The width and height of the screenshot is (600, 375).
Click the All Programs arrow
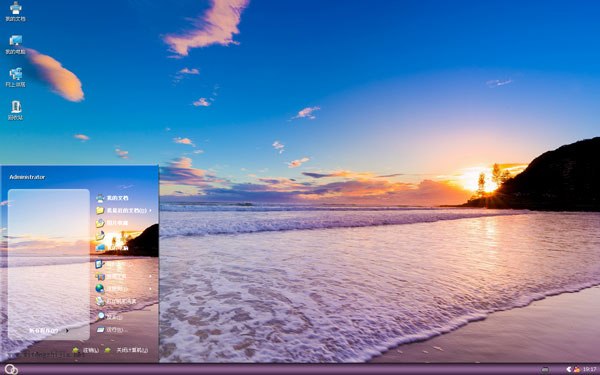pyautogui.click(x=68, y=331)
